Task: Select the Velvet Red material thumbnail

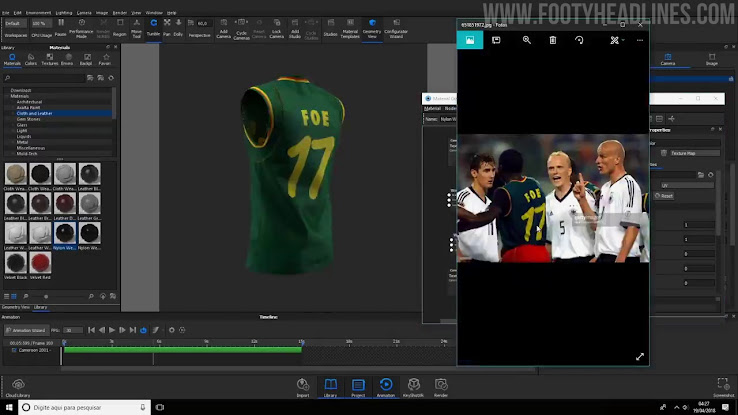Action: 40,265
